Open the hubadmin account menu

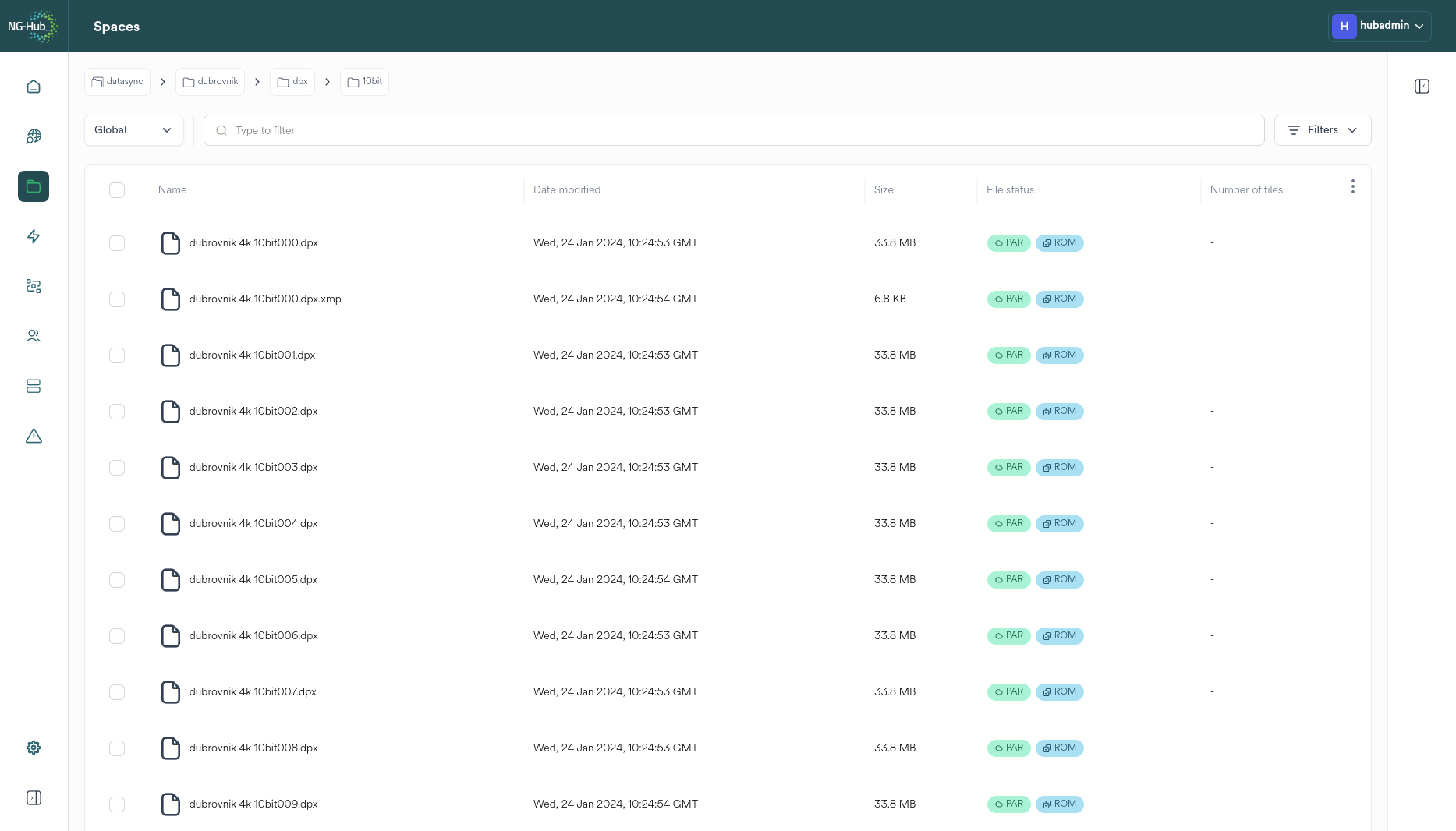tap(1380, 26)
